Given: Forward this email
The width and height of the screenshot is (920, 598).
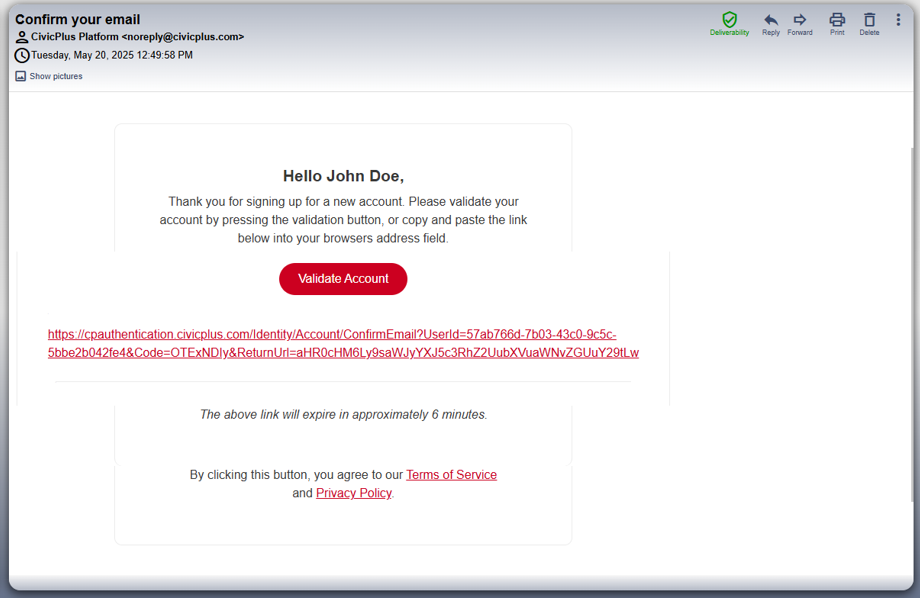Looking at the screenshot, I should 800,24.
